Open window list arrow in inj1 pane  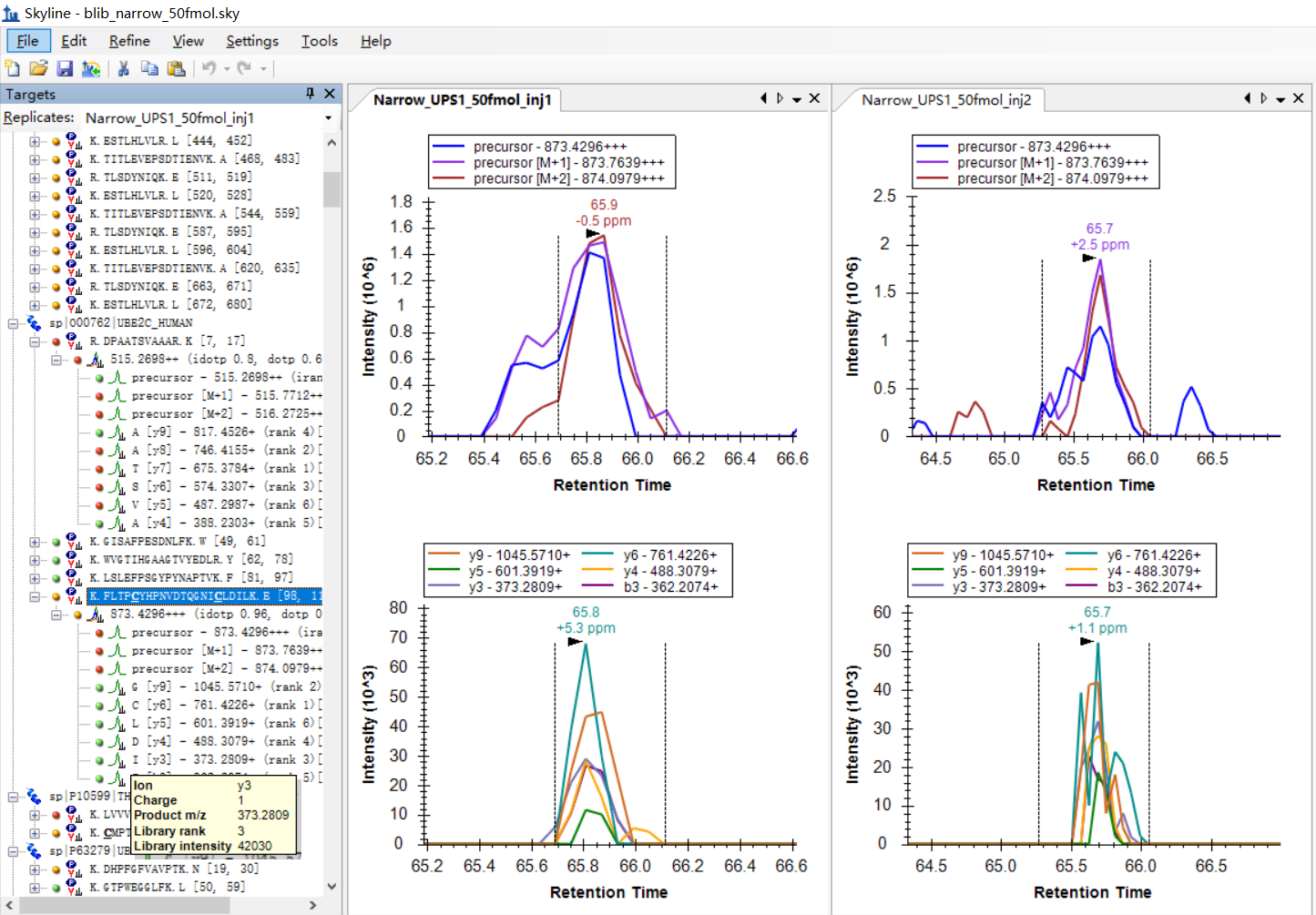tap(797, 99)
